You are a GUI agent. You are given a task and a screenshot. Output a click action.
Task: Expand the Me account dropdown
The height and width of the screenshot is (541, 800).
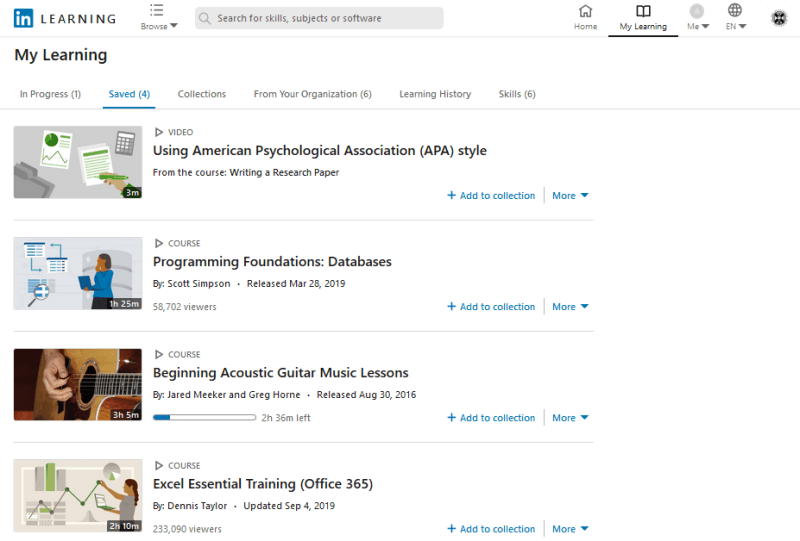[x=697, y=17]
